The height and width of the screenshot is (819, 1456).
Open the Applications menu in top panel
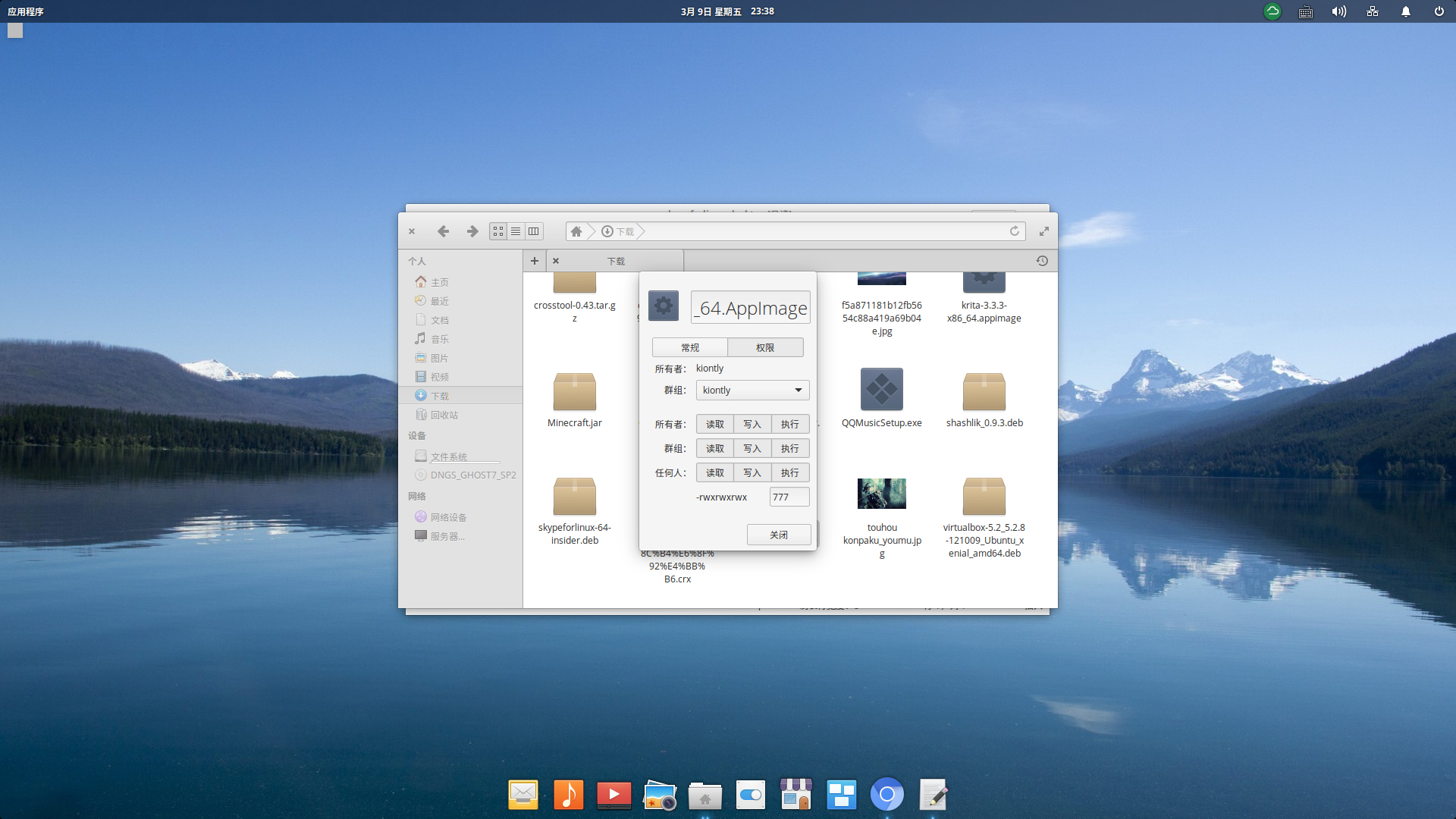pos(26,11)
